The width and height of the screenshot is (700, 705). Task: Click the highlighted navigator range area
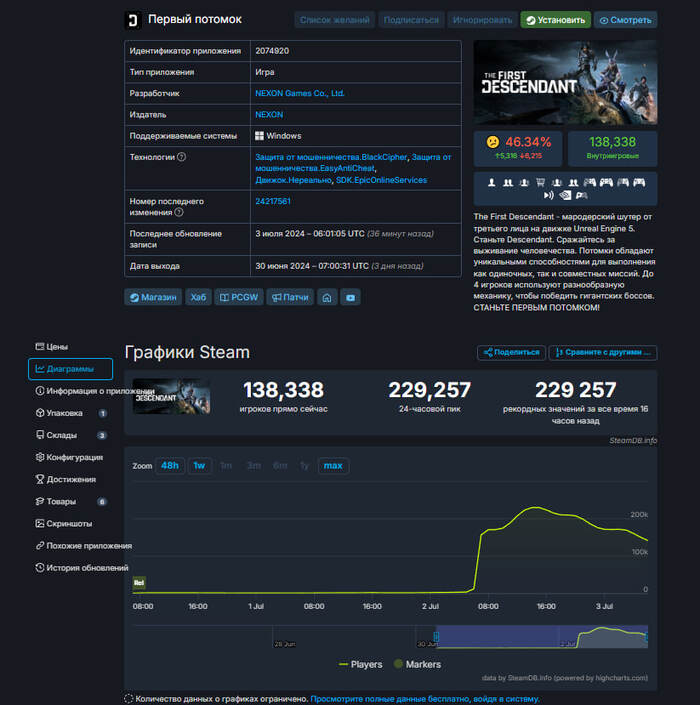pos(542,637)
